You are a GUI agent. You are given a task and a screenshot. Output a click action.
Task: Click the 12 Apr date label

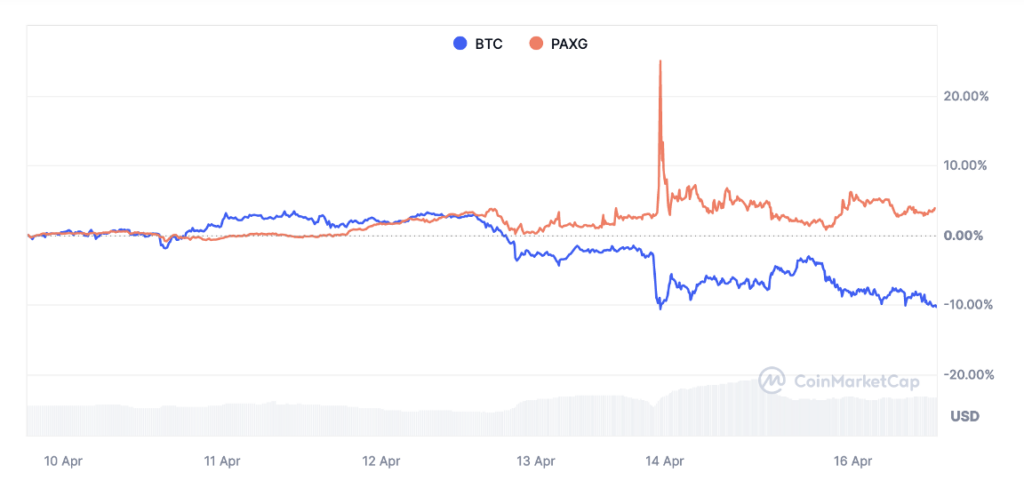click(x=381, y=461)
